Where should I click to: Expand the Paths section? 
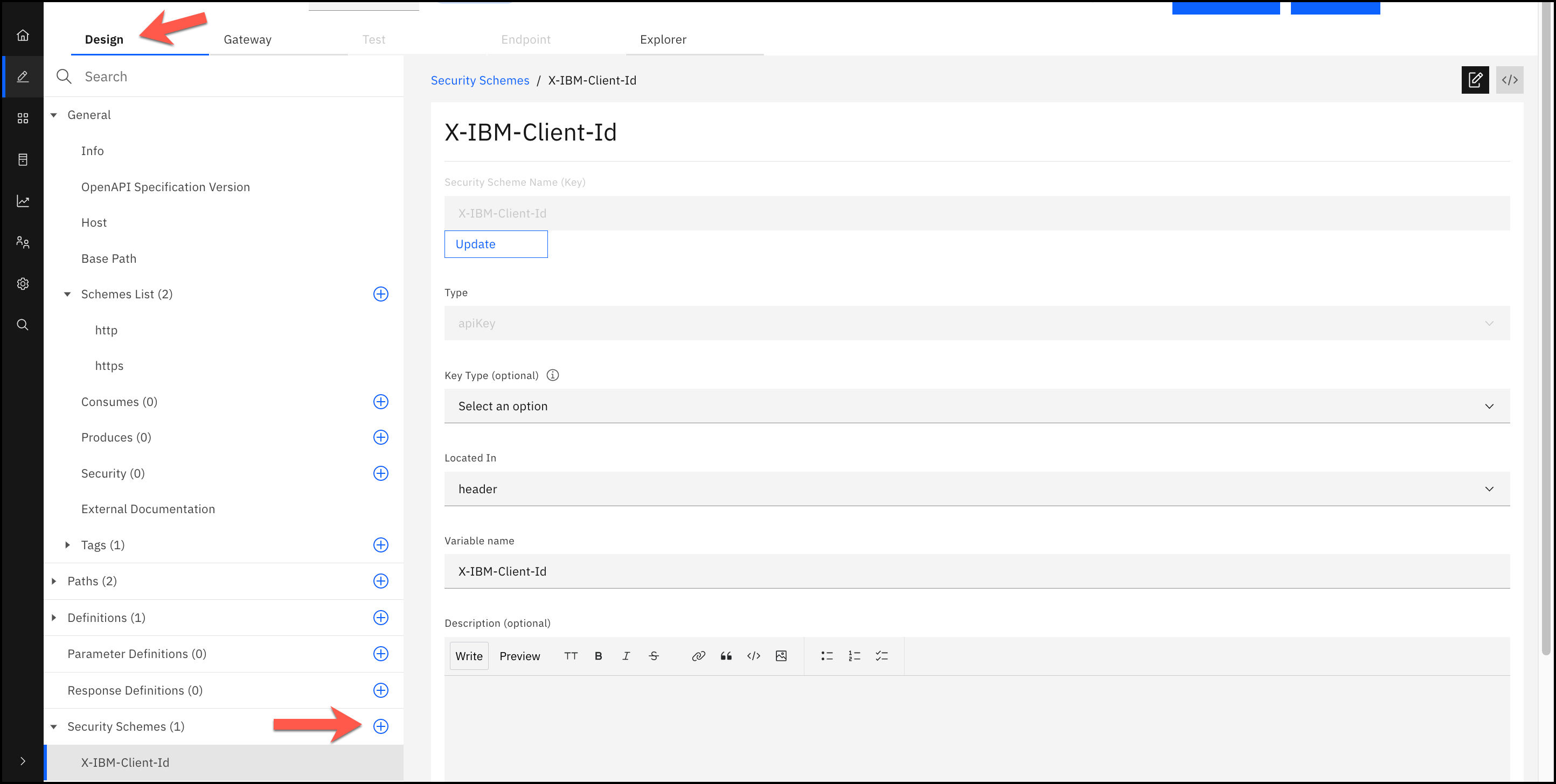54,580
